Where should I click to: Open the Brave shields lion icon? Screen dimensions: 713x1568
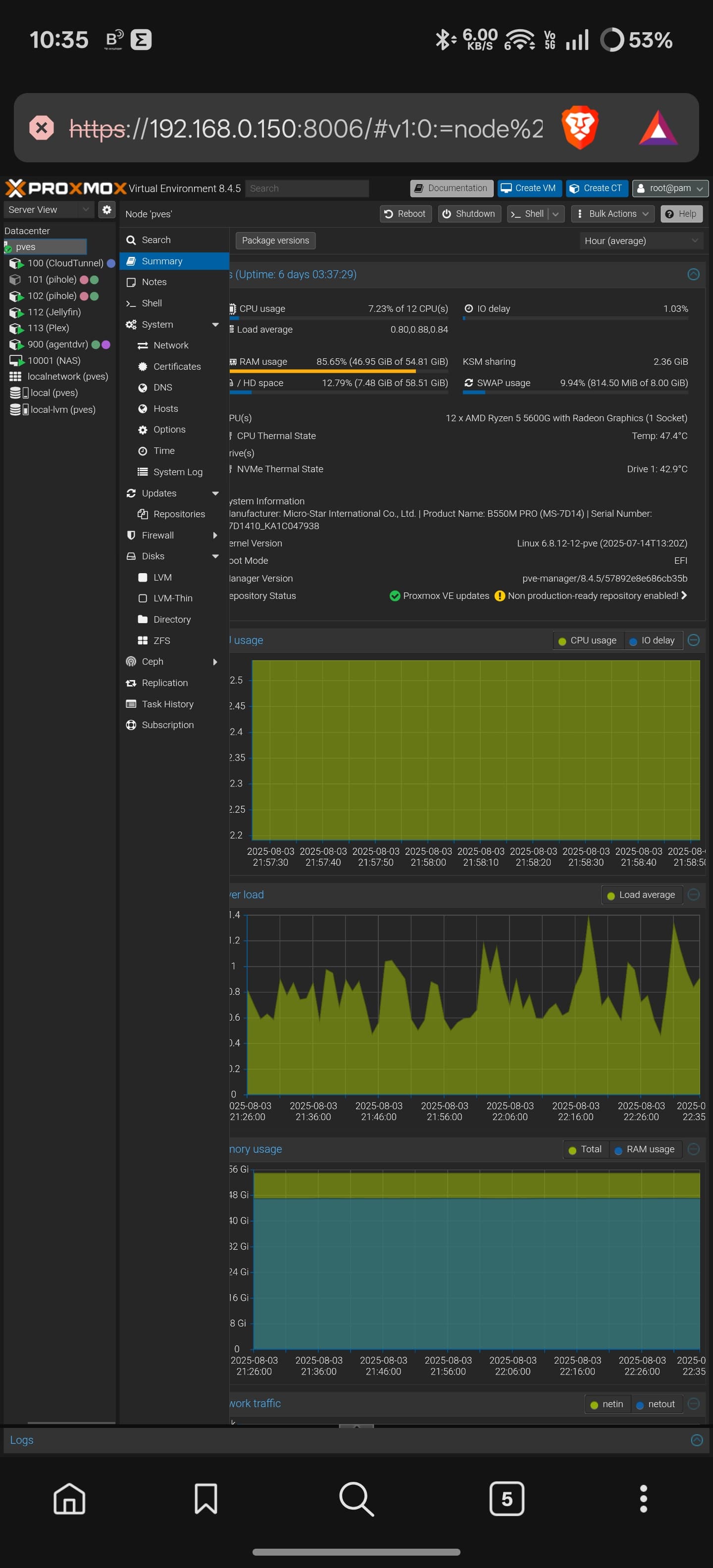click(580, 127)
